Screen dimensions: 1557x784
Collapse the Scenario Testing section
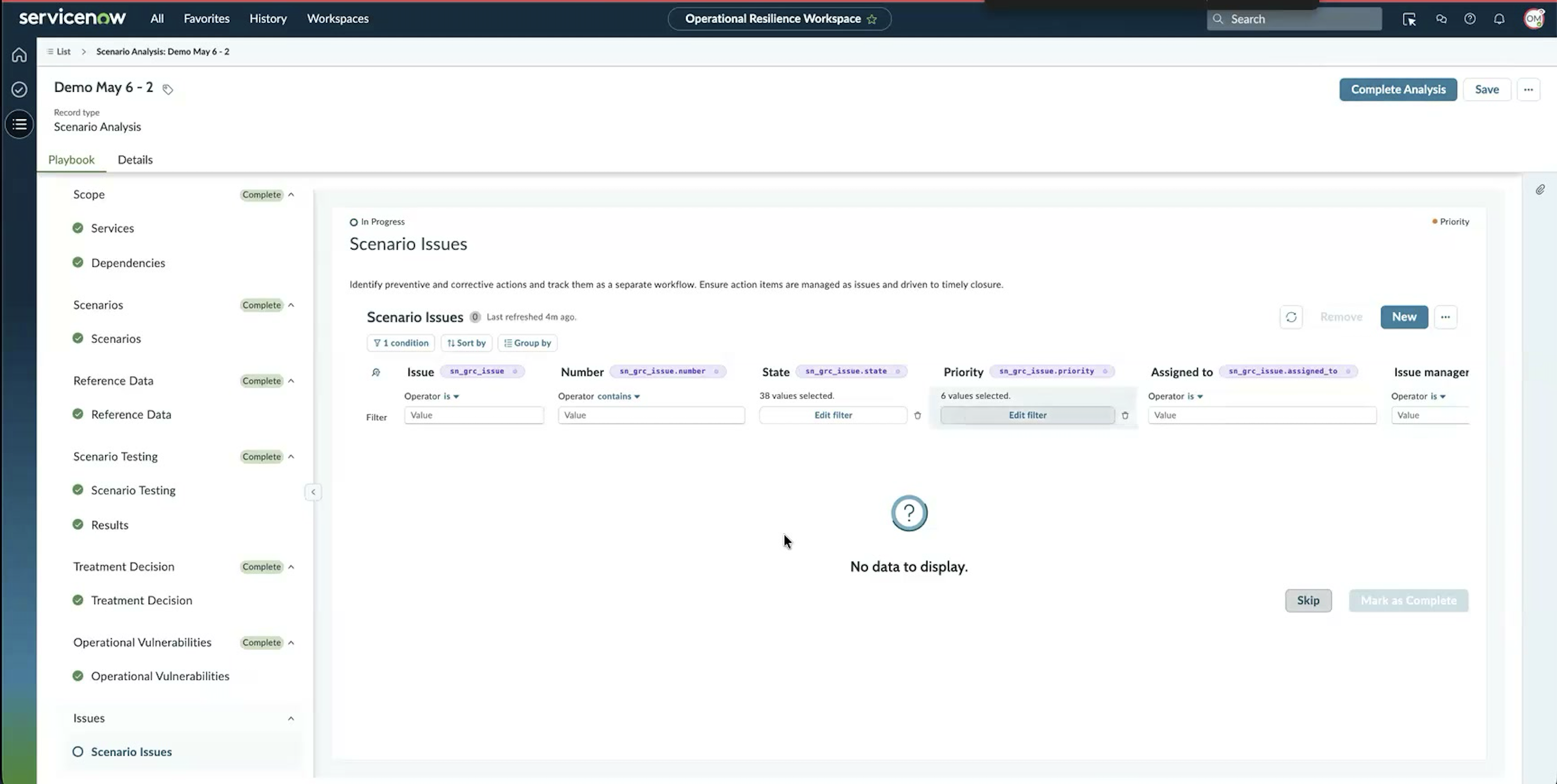(291, 456)
